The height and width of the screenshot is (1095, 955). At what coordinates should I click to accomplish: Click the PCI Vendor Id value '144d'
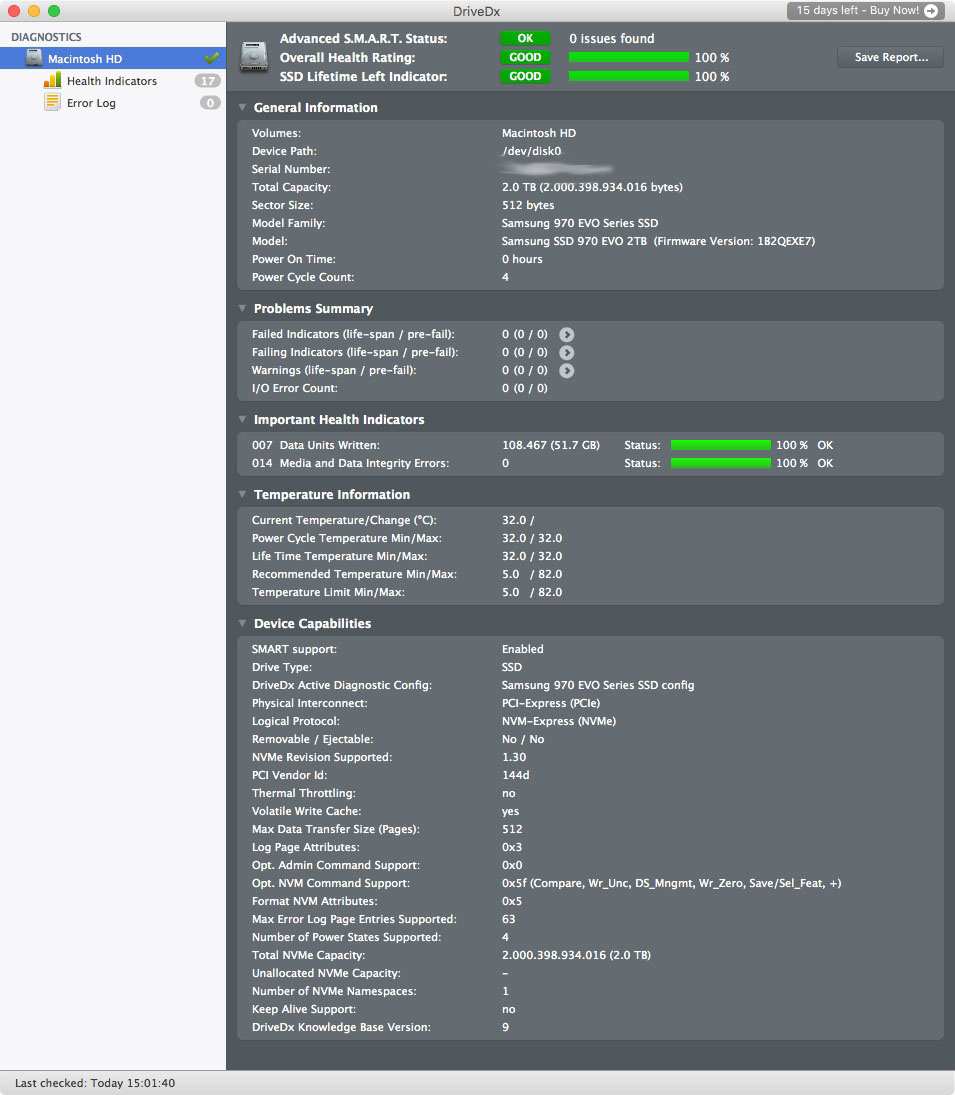pos(515,775)
